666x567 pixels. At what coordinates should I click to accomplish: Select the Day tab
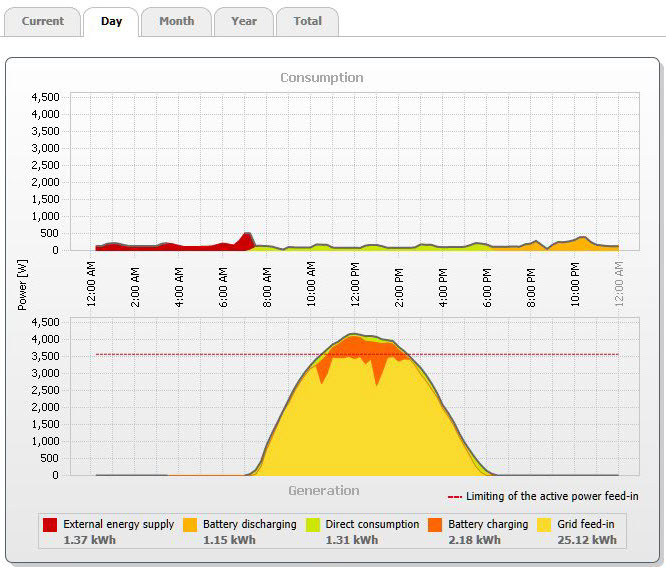[111, 21]
